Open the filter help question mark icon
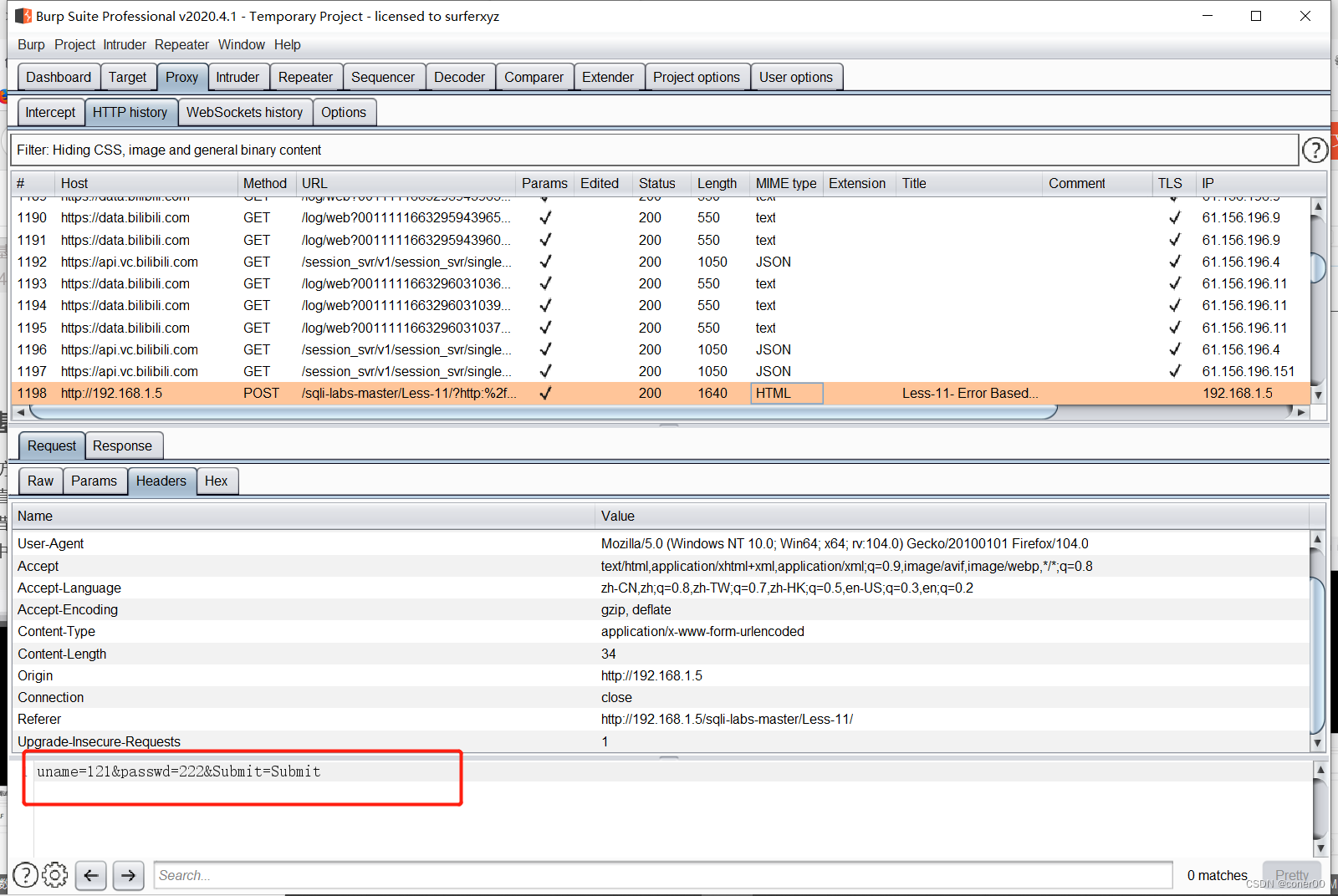 (x=1315, y=150)
